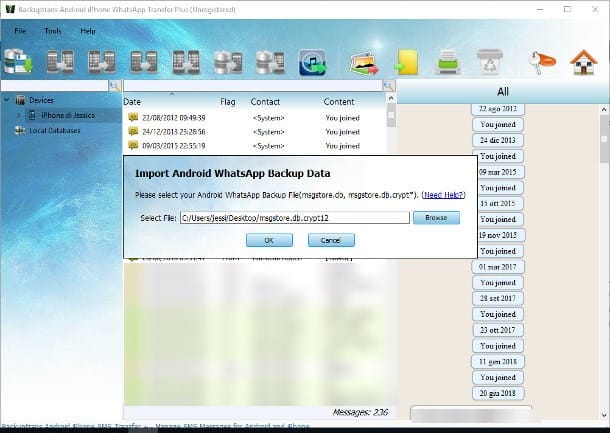Click the second toolbar phone transfer icon
Viewport: 610px width, 433px height.
click(60, 62)
